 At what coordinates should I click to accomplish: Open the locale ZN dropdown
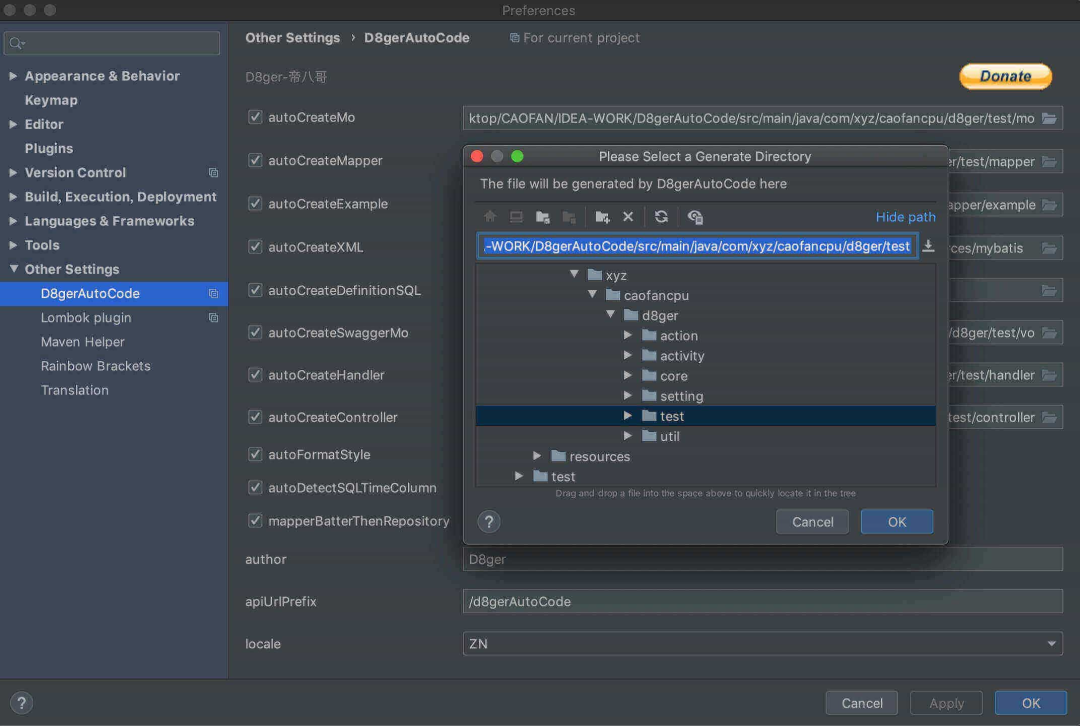tap(762, 644)
